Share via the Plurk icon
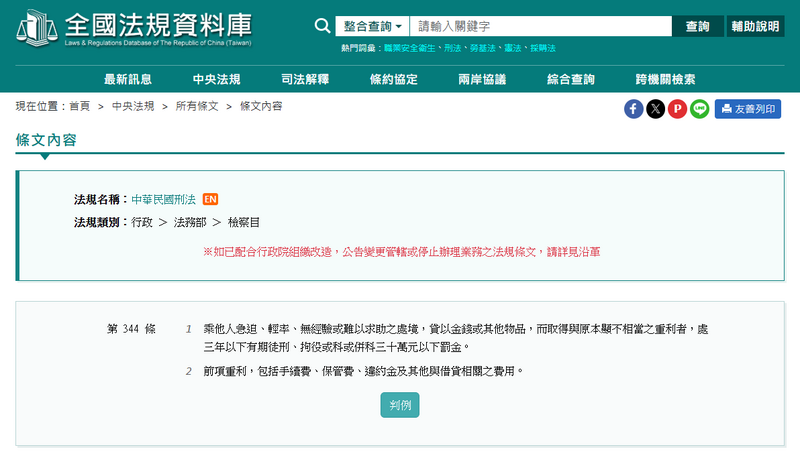 678,109
